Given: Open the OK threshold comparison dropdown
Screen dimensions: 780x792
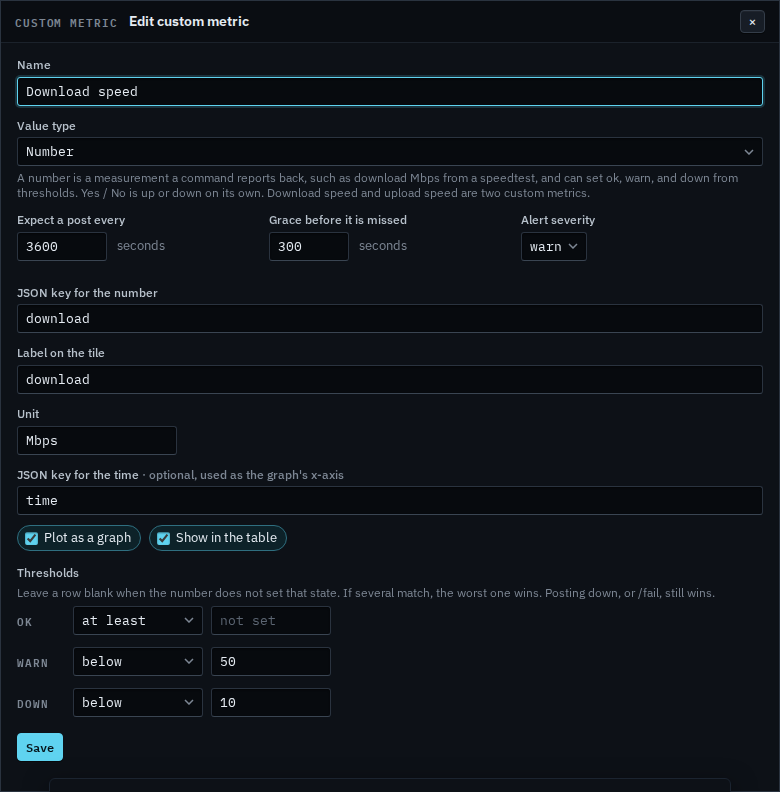Looking at the screenshot, I should tap(137, 620).
